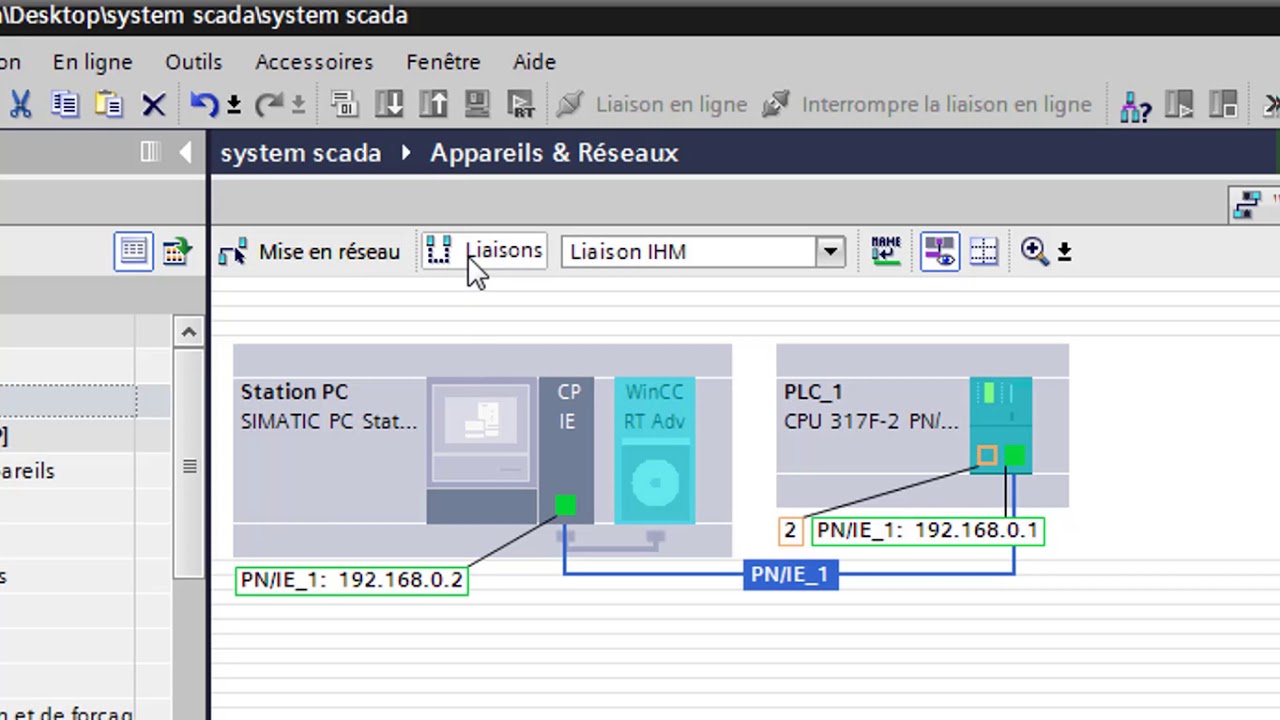Open the En ligne menu

[x=92, y=62]
